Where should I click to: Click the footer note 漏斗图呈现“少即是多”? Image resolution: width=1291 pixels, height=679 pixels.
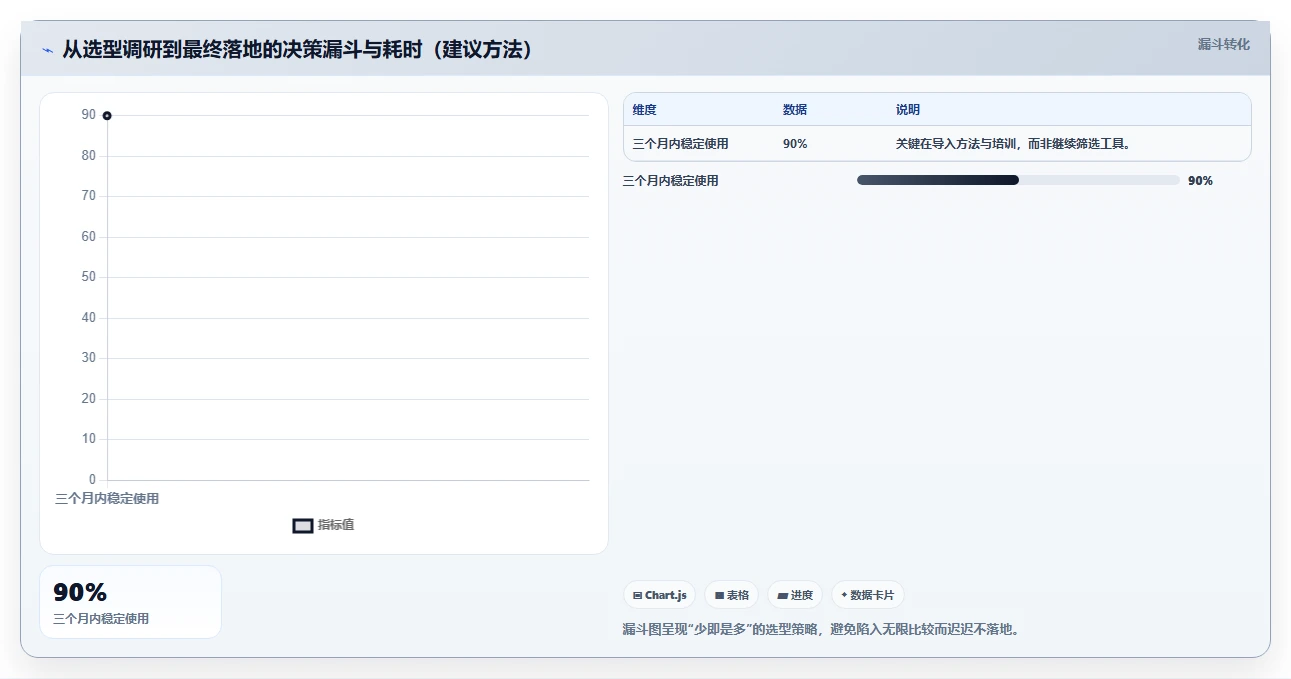point(822,629)
